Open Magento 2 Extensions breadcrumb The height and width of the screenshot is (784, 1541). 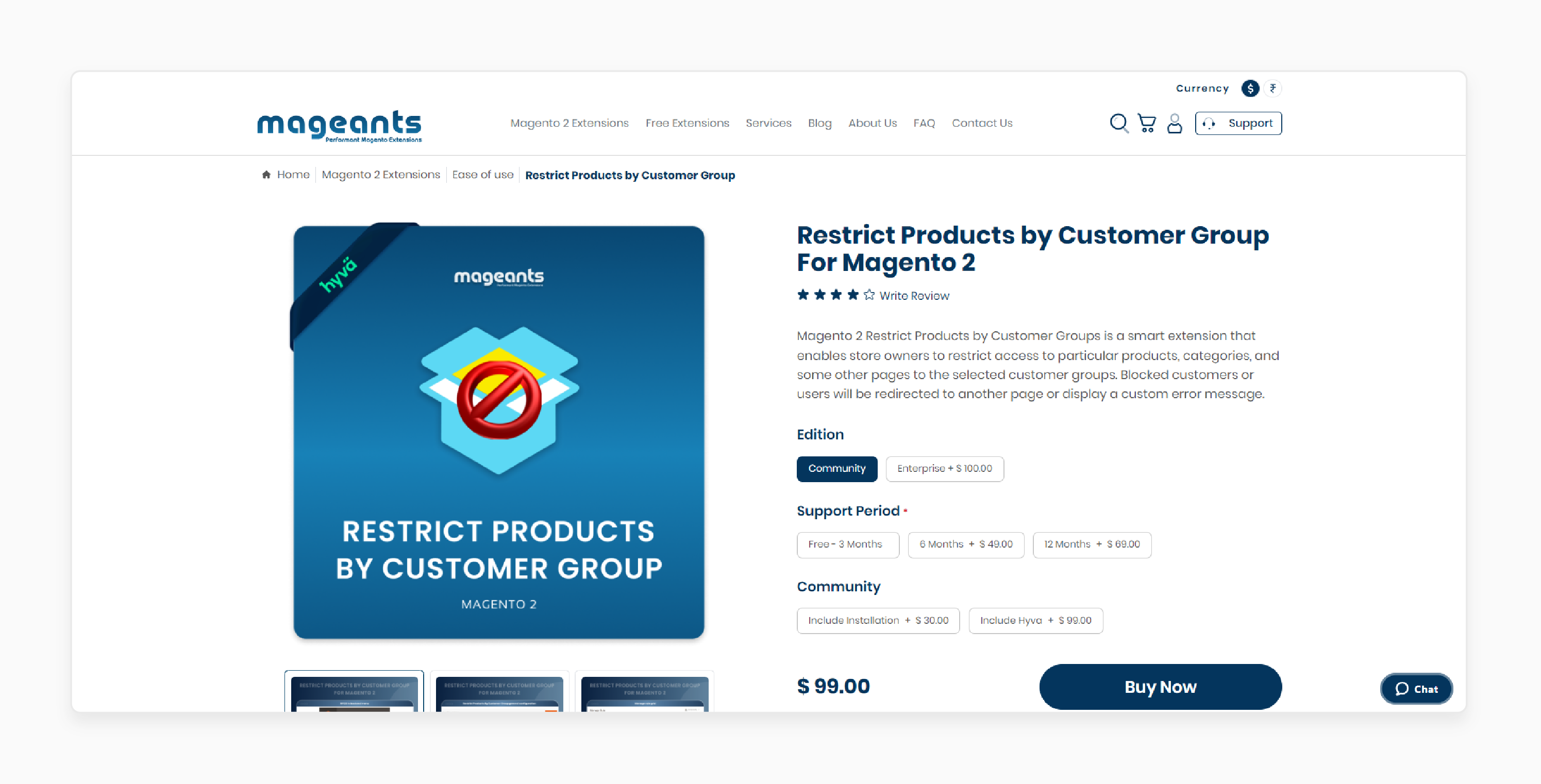pyautogui.click(x=380, y=175)
